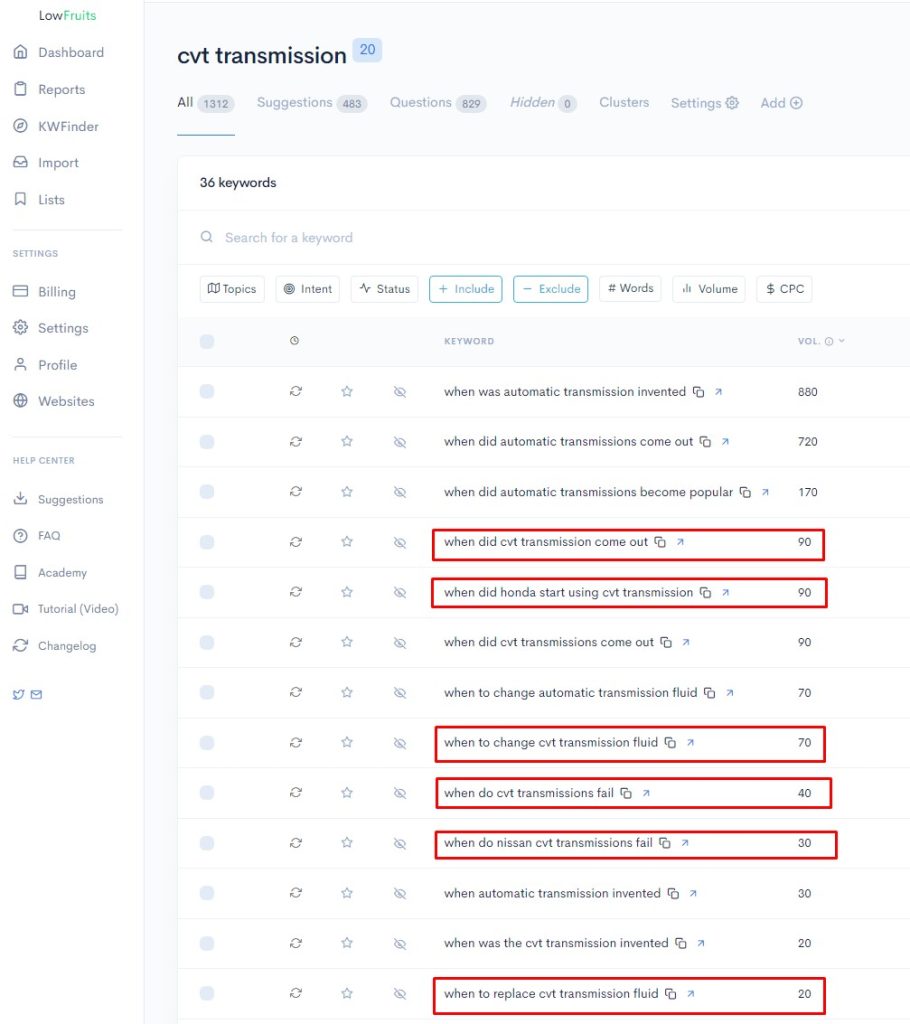The image size is (910, 1024).
Task: Copy 'when was the cvt transmission invented' keyword
Action: click(x=681, y=943)
